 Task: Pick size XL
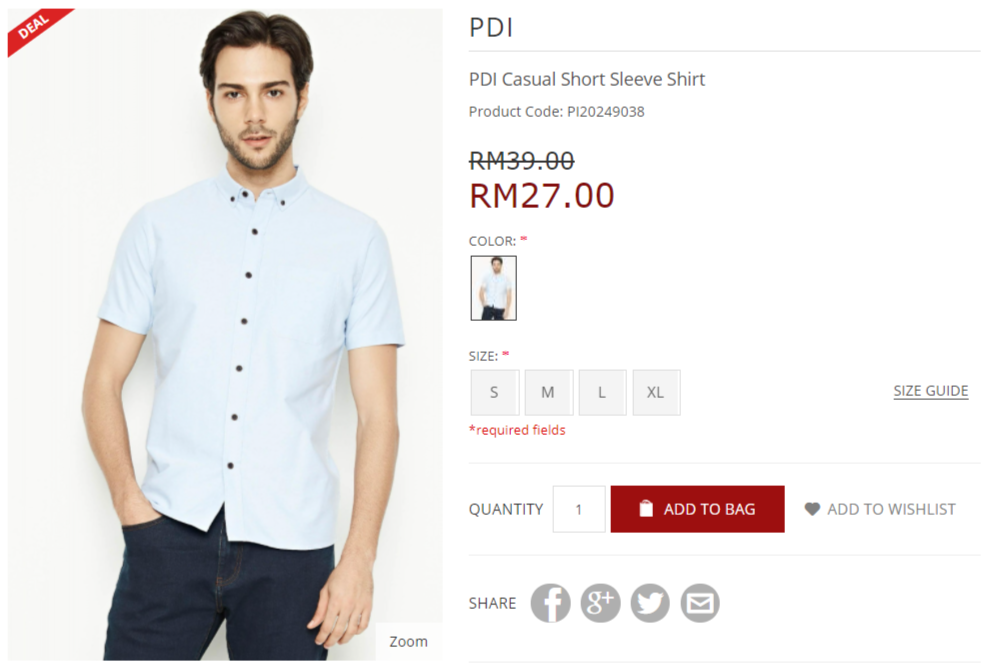point(656,392)
